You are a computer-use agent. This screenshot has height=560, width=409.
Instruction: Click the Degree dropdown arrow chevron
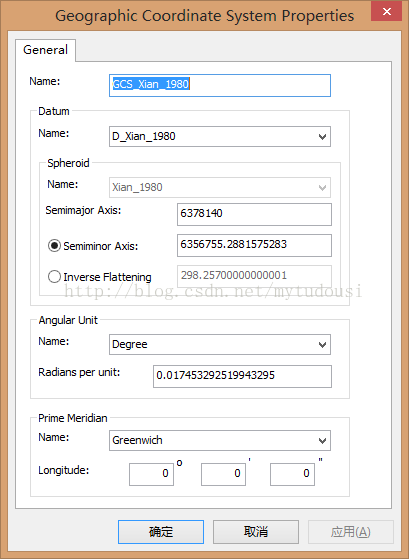322,345
